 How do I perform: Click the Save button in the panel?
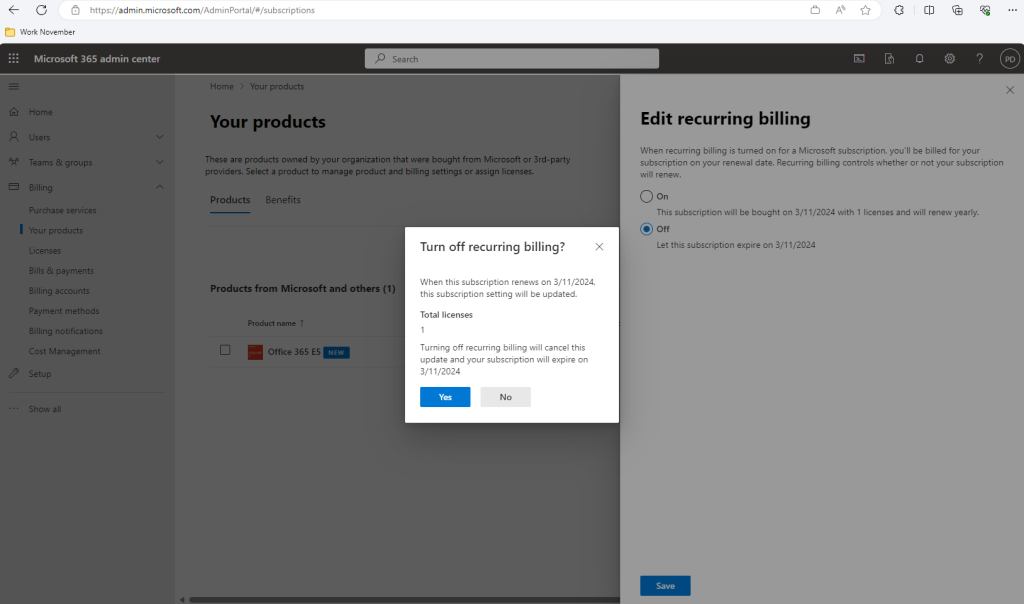click(x=665, y=586)
